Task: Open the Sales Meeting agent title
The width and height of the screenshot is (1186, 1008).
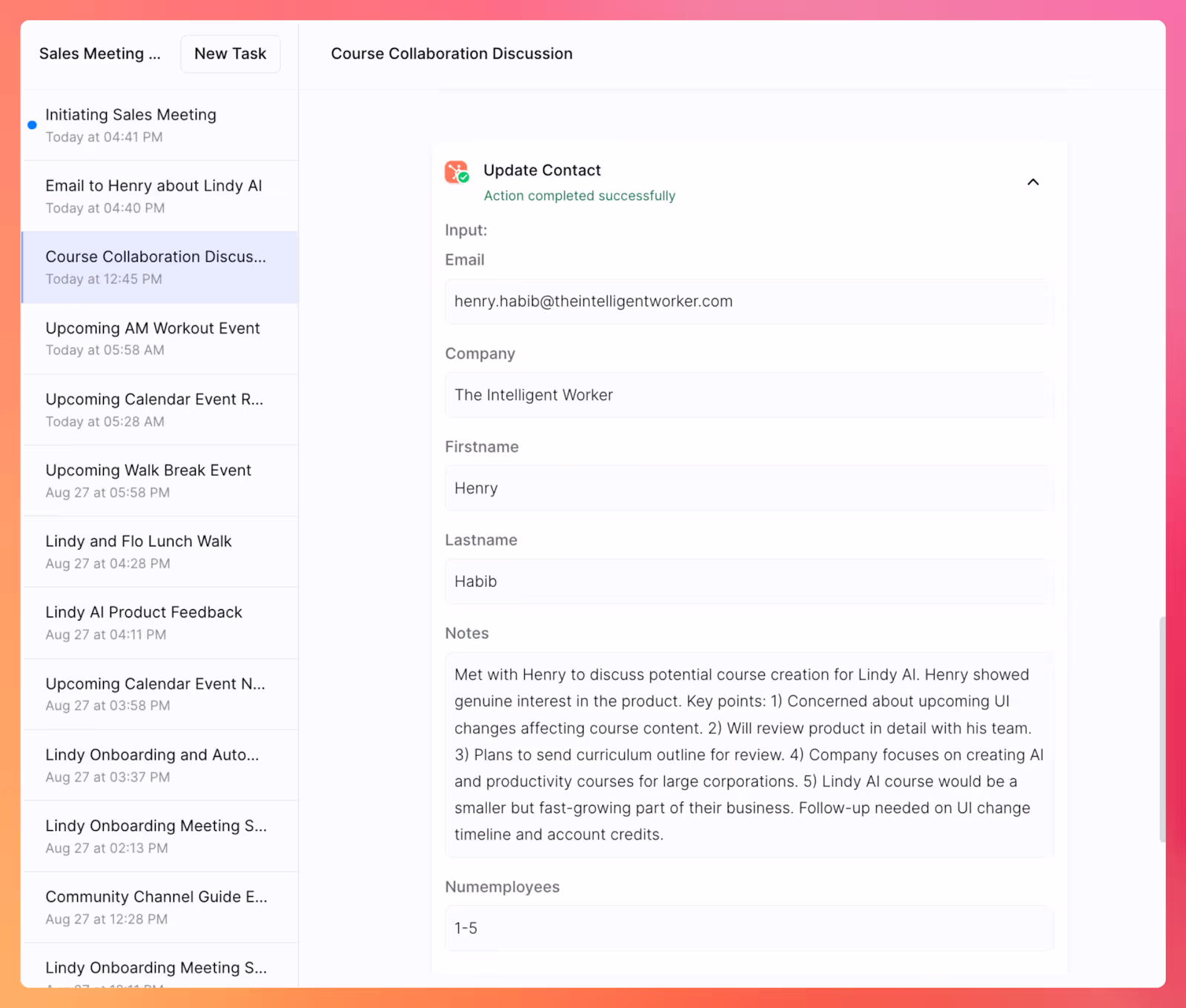Action: pyautogui.click(x=100, y=53)
